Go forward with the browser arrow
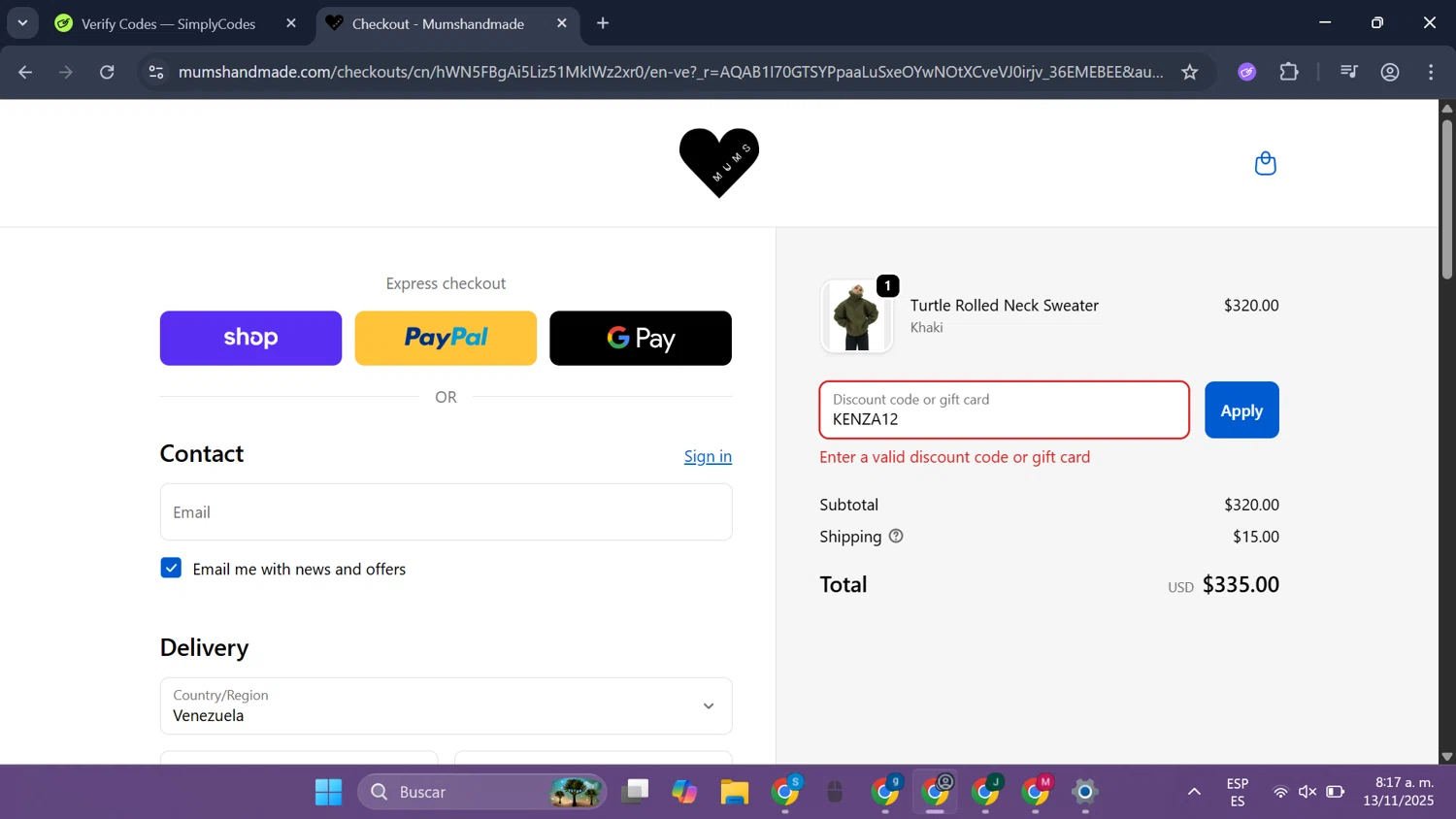 [66, 72]
